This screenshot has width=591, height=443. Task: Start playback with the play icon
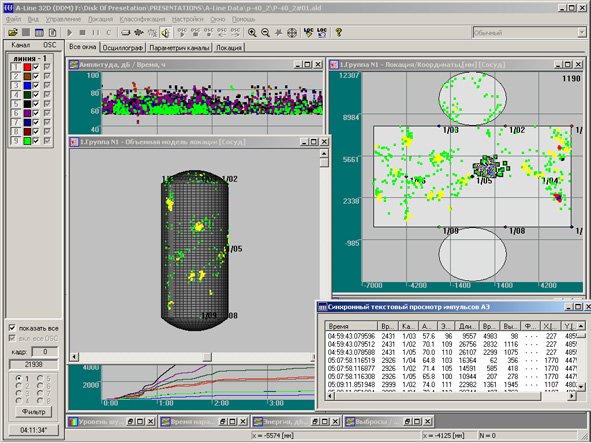[x=69, y=33]
